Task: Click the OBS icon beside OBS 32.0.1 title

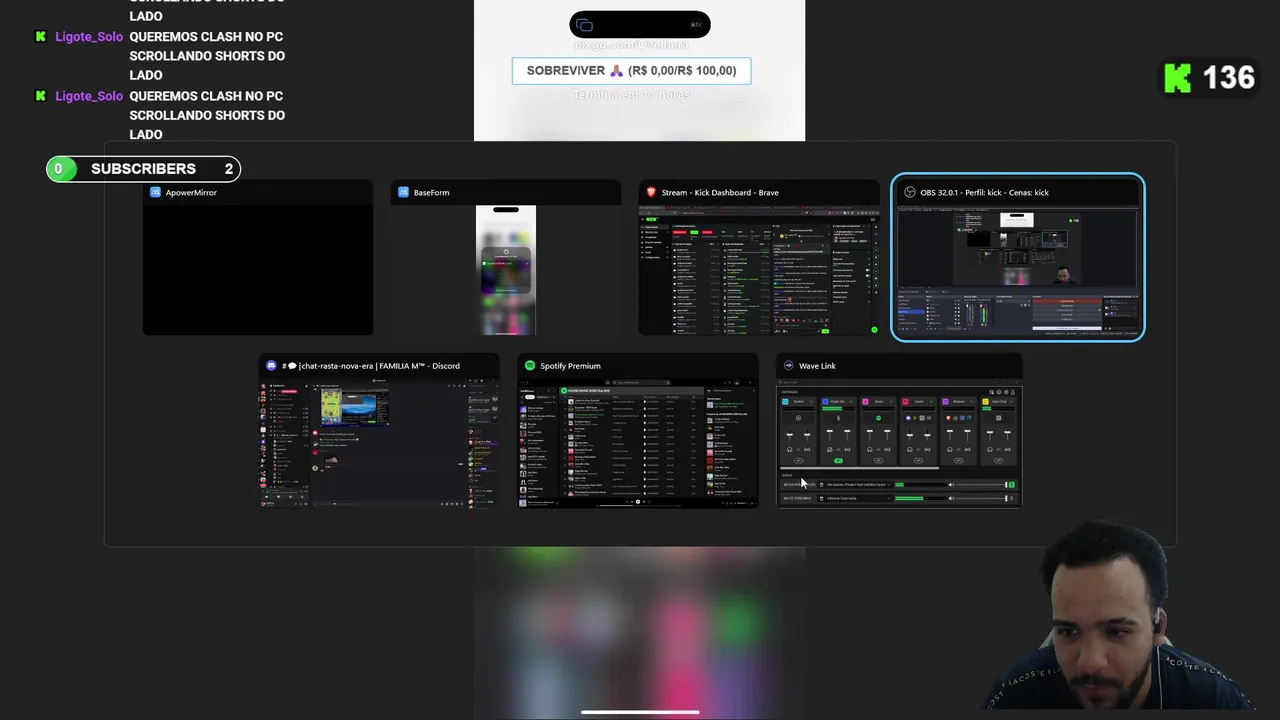Action: pos(910,192)
